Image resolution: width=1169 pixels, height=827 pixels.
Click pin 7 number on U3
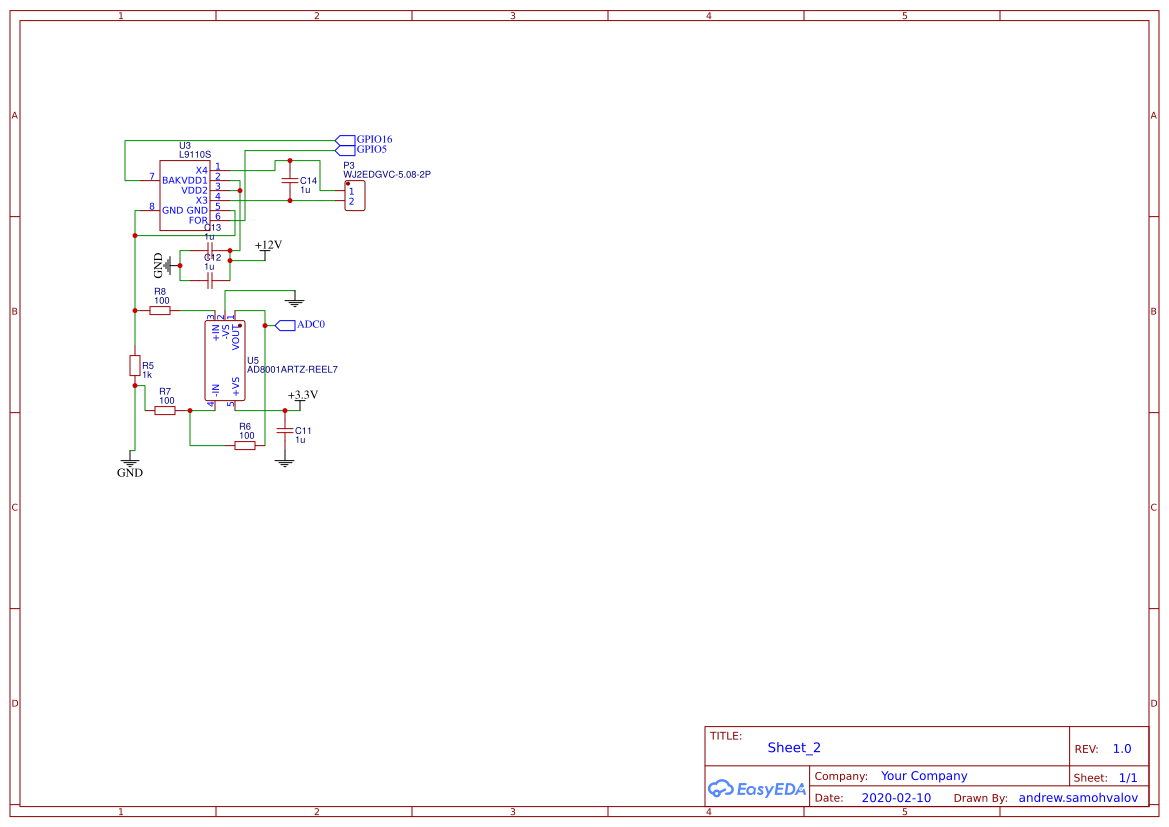tap(152, 177)
